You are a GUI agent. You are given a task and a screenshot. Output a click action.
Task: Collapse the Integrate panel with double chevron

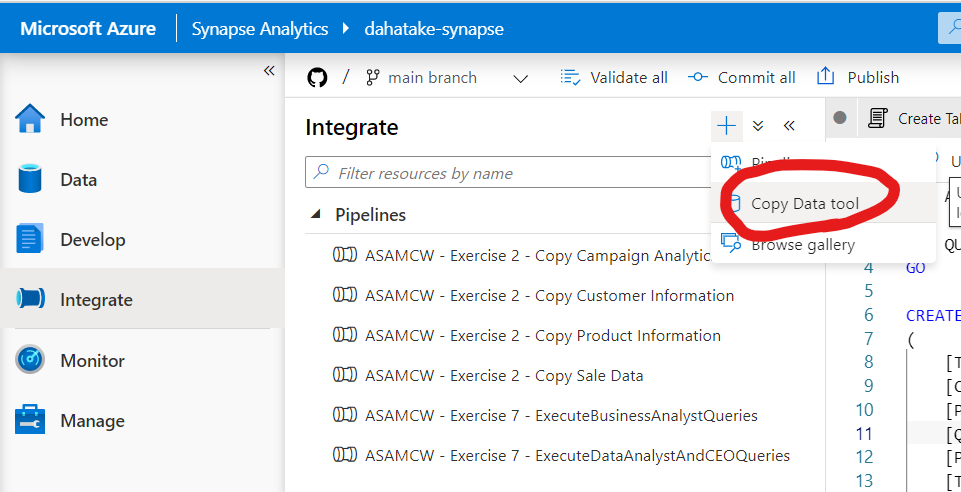coord(789,126)
